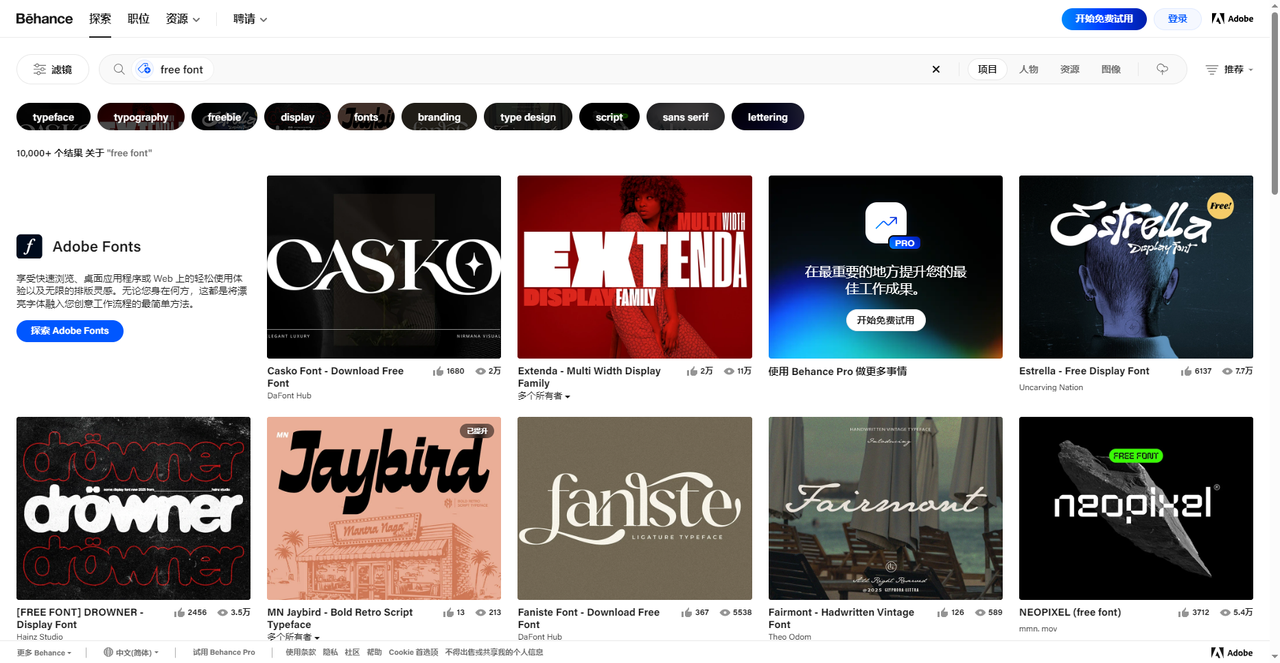
Task: Click the Behance logo
Action: 44,19
